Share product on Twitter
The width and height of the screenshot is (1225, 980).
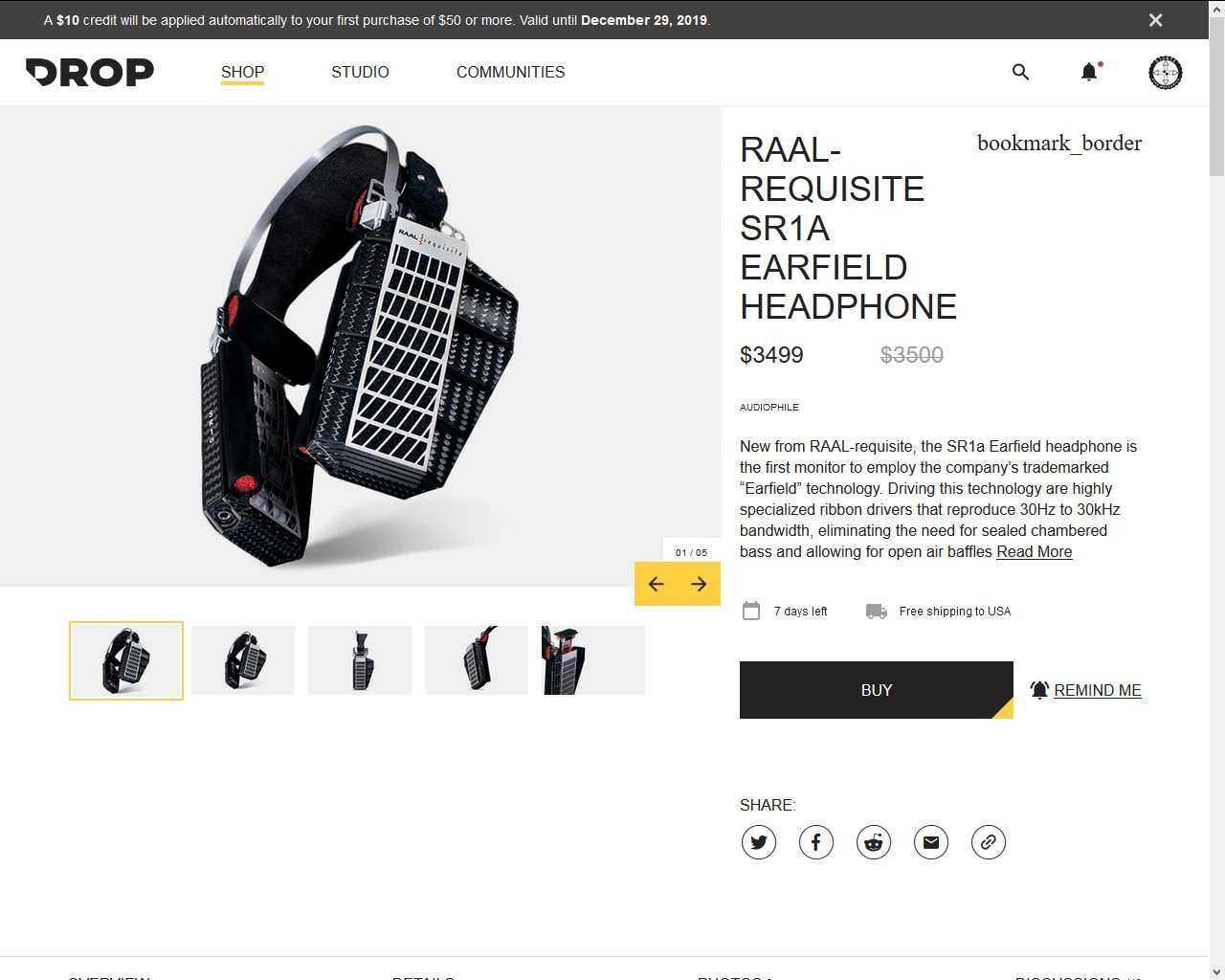click(759, 842)
